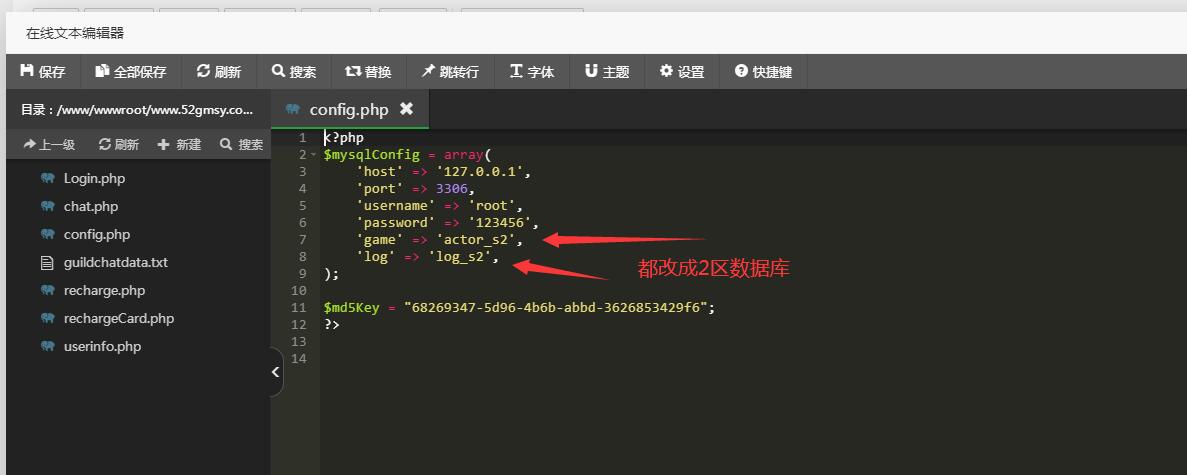The height and width of the screenshot is (475, 1187).
Task: Open editor Settings (设置)
Action: [682, 72]
